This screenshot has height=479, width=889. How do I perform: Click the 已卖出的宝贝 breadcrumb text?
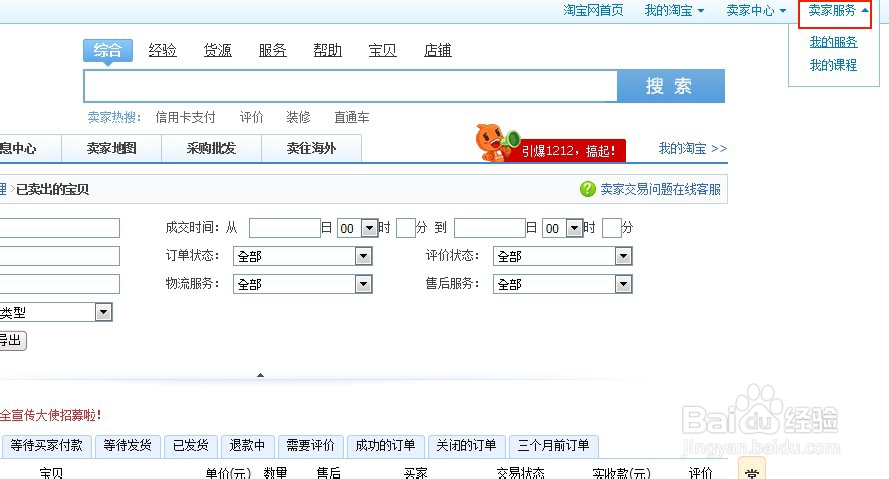click(52, 189)
